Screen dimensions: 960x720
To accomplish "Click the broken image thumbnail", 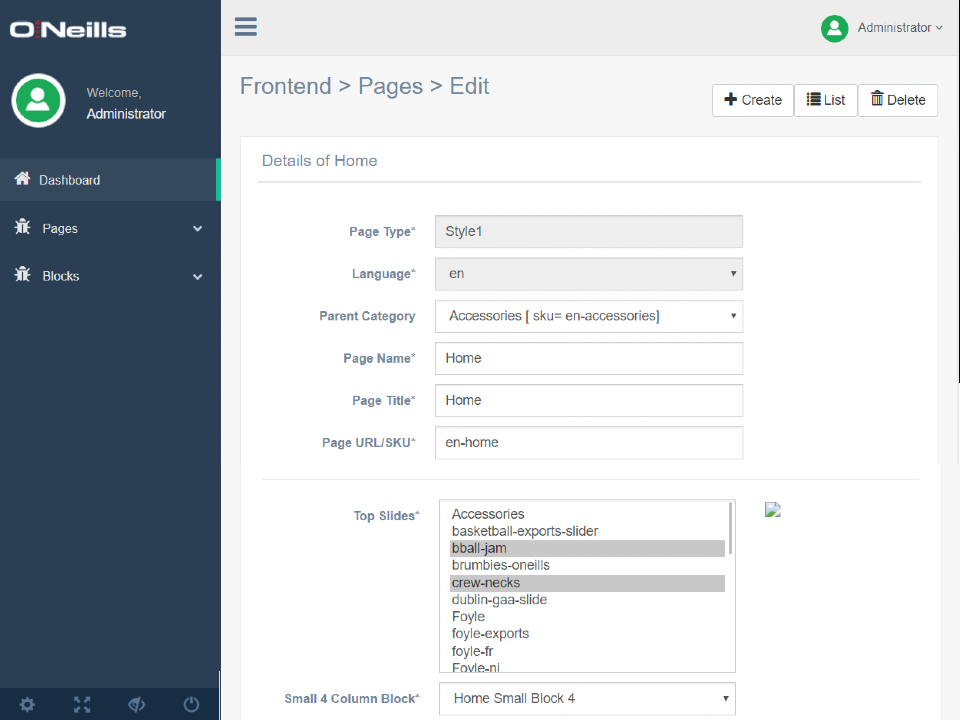I will (772, 509).
